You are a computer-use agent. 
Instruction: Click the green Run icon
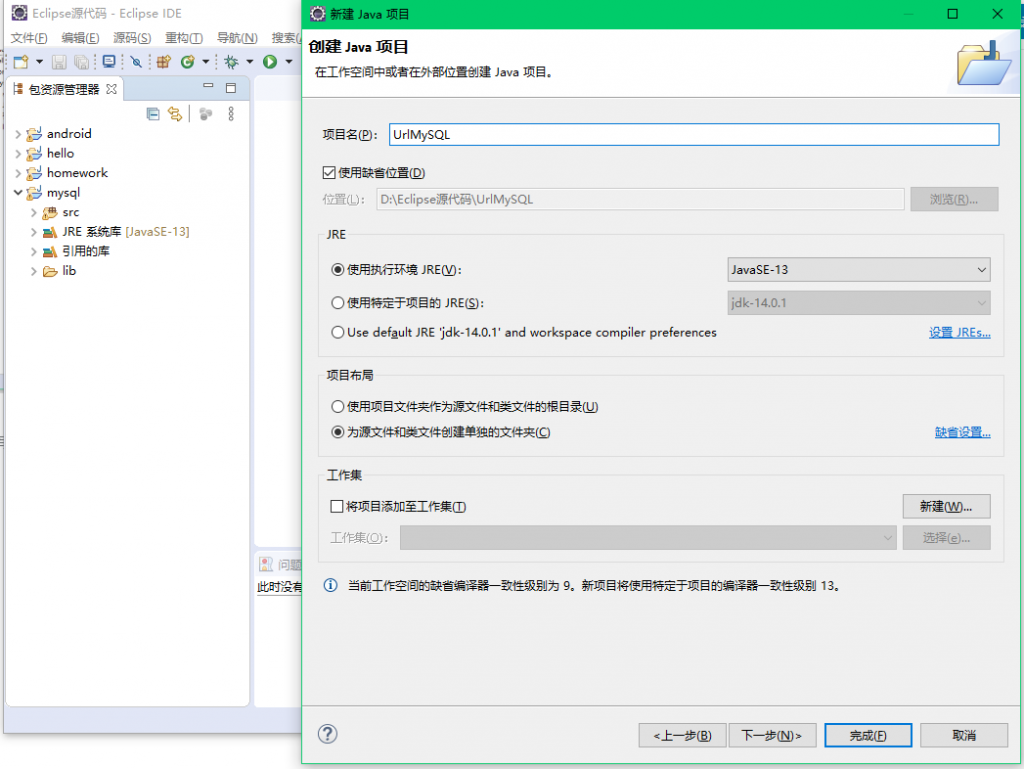coord(270,62)
